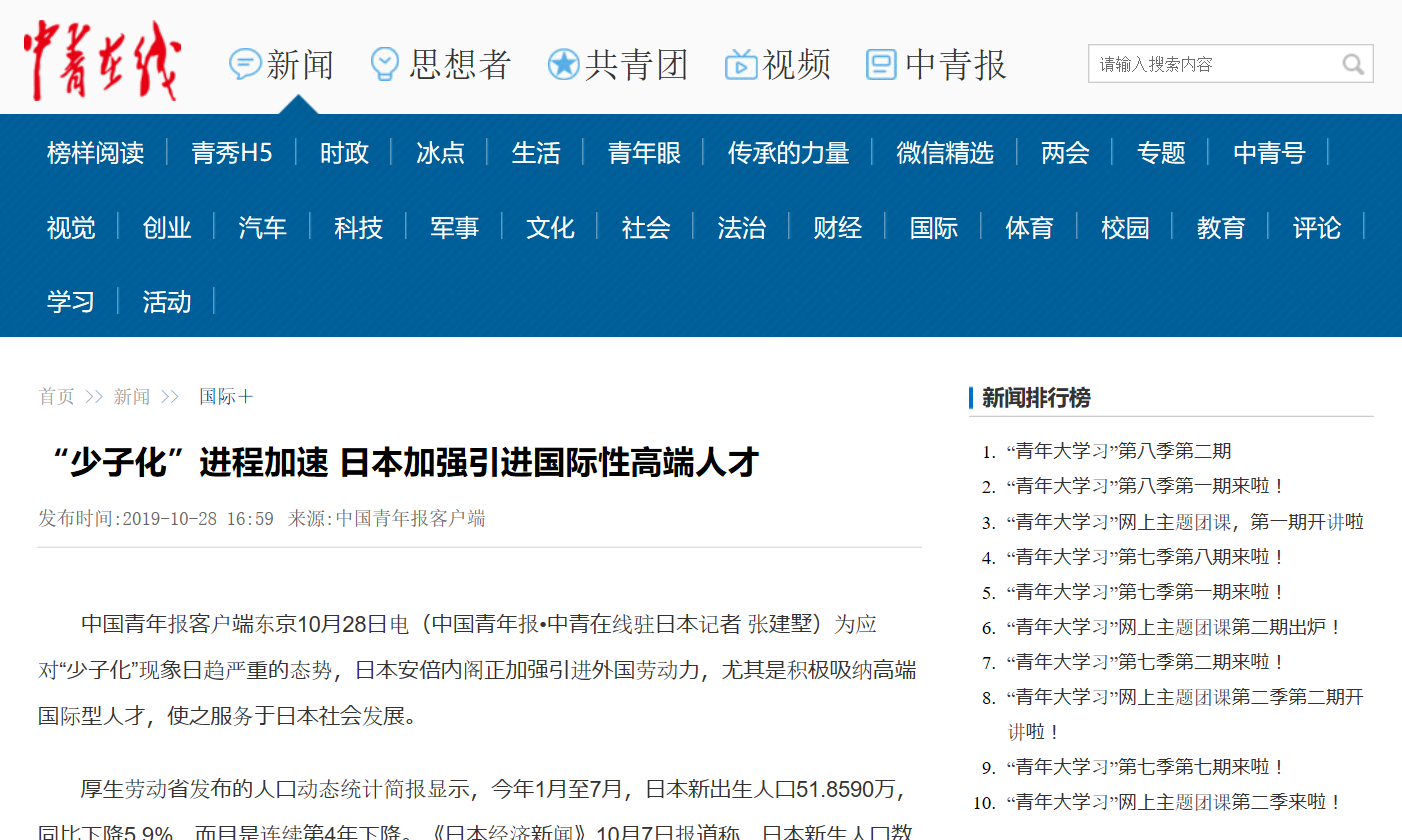Select 国际 in the blue navigation bar
This screenshot has width=1402, height=840.
point(933,228)
